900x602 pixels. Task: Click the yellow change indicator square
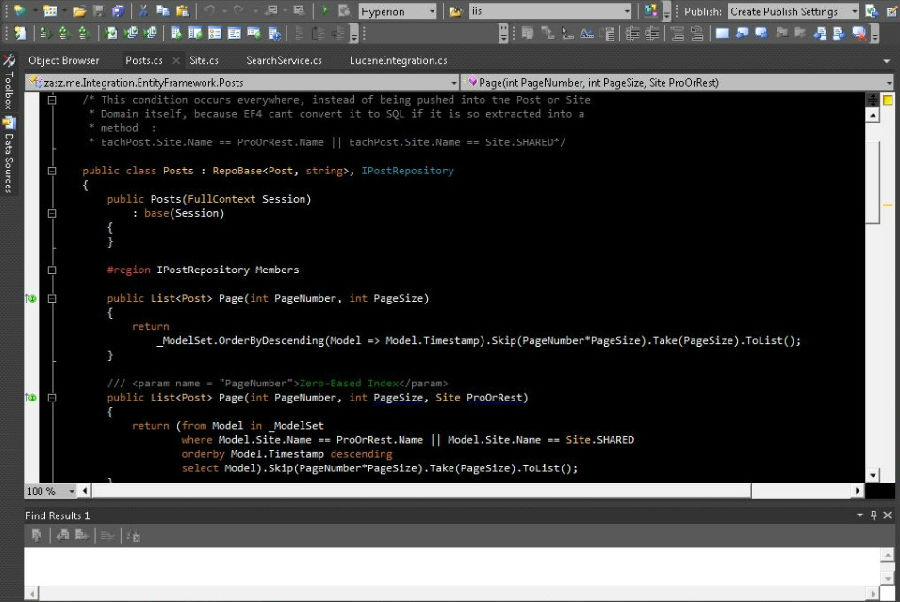point(888,101)
